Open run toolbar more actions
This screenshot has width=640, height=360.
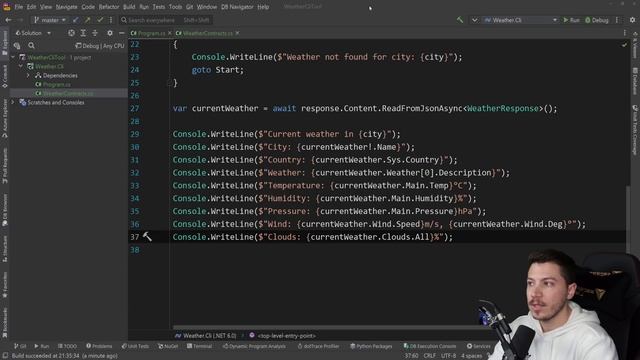click(x=617, y=20)
